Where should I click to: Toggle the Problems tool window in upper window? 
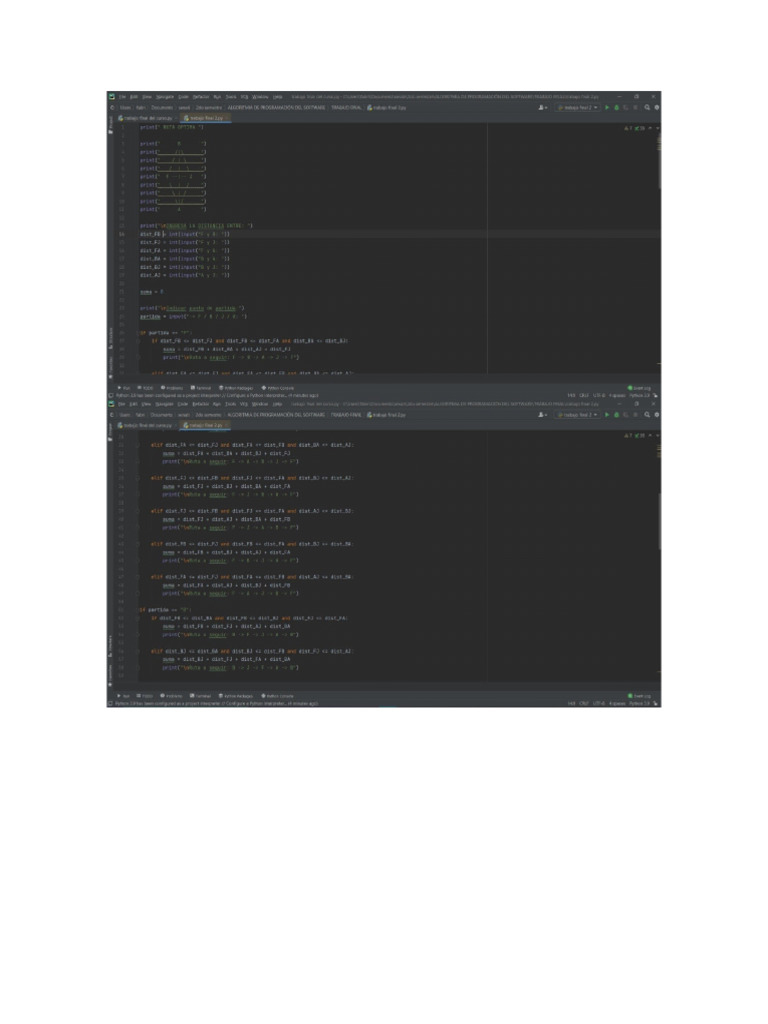pyautogui.click(x=172, y=387)
